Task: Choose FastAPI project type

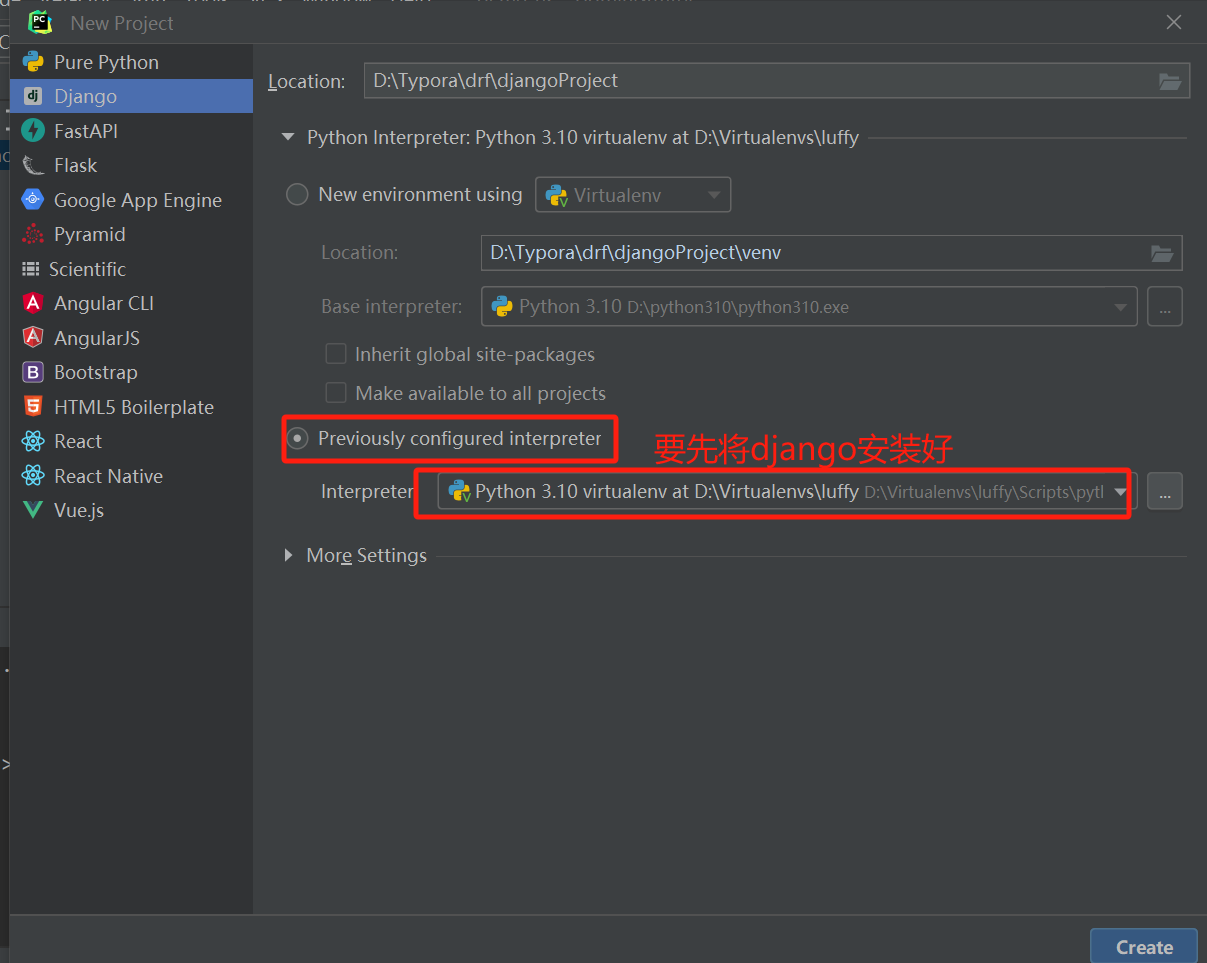Action: pos(131,131)
